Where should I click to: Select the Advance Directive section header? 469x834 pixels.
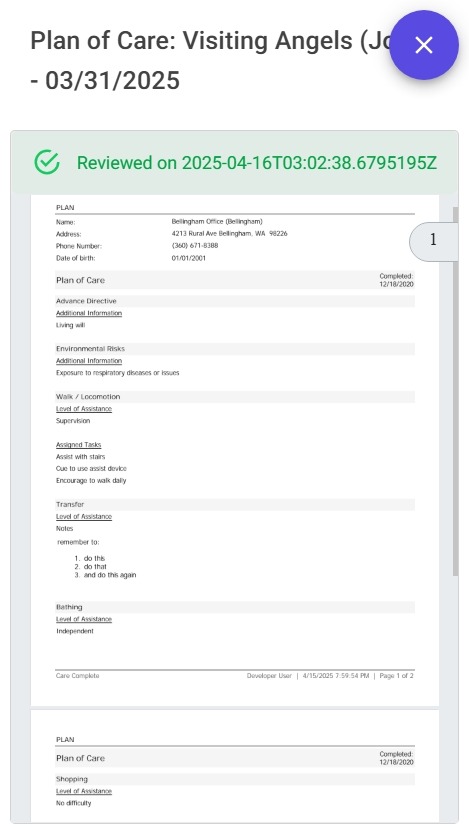point(235,301)
